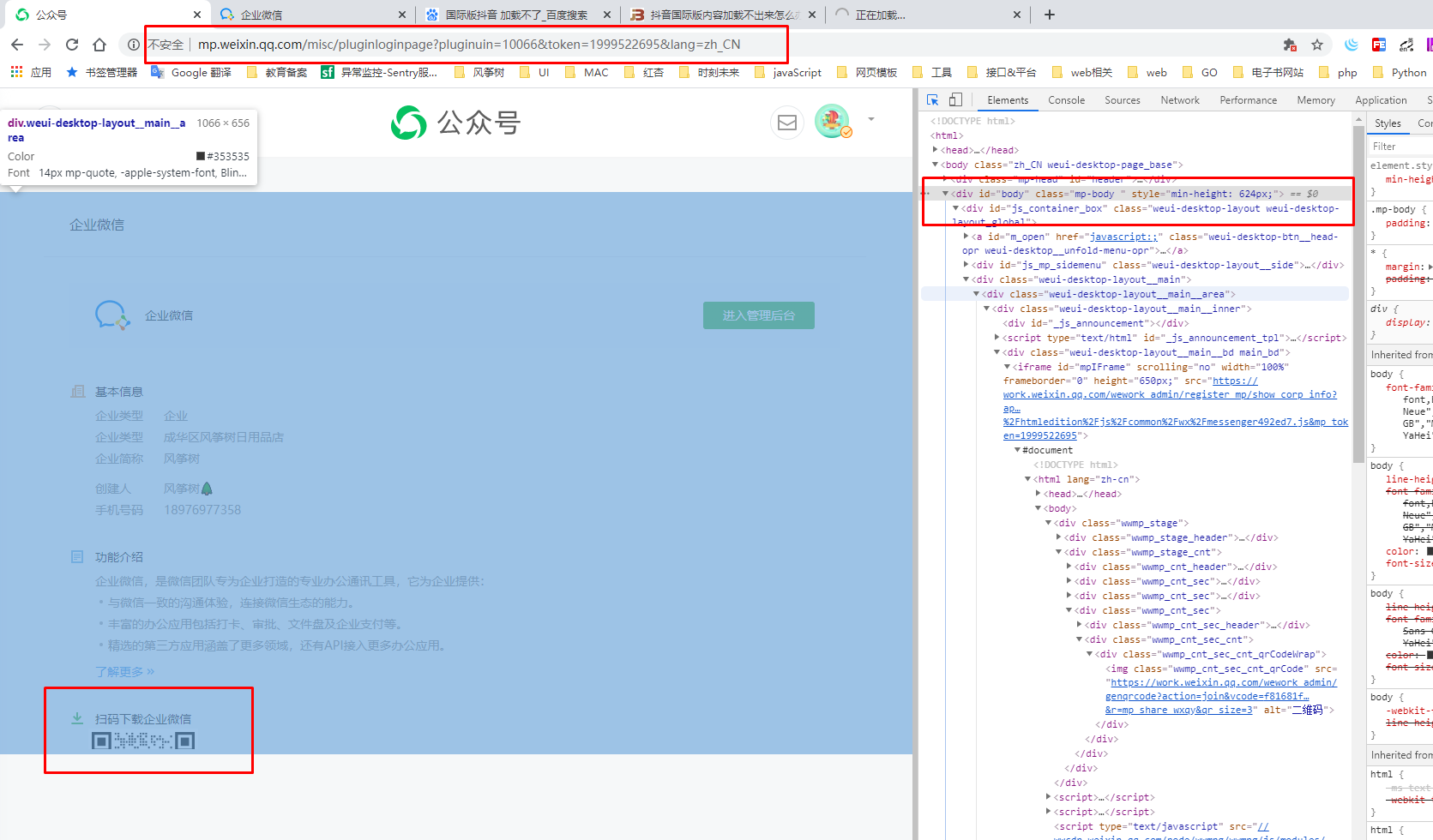
Task: View site security info icon
Action: coord(134,45)
